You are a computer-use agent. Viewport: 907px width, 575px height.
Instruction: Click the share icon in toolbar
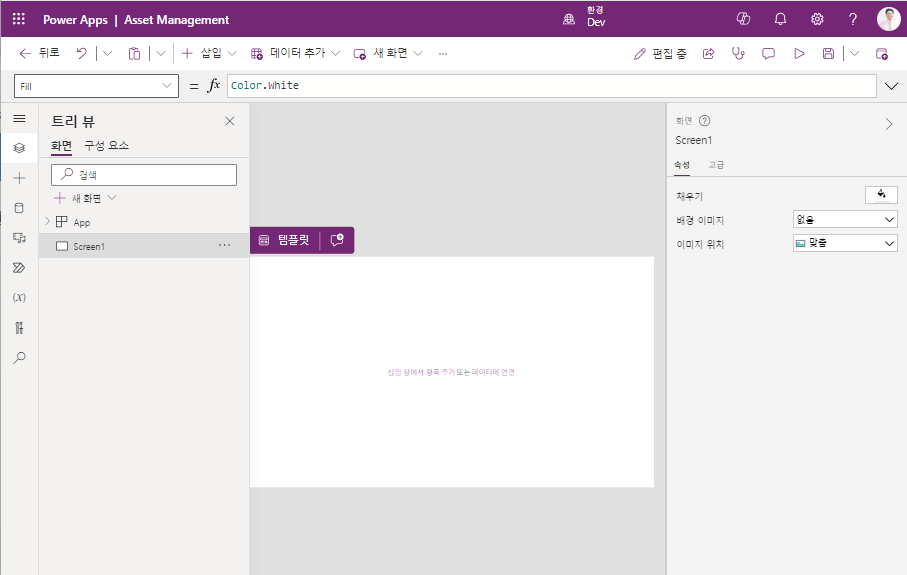(x=709, y=53)
